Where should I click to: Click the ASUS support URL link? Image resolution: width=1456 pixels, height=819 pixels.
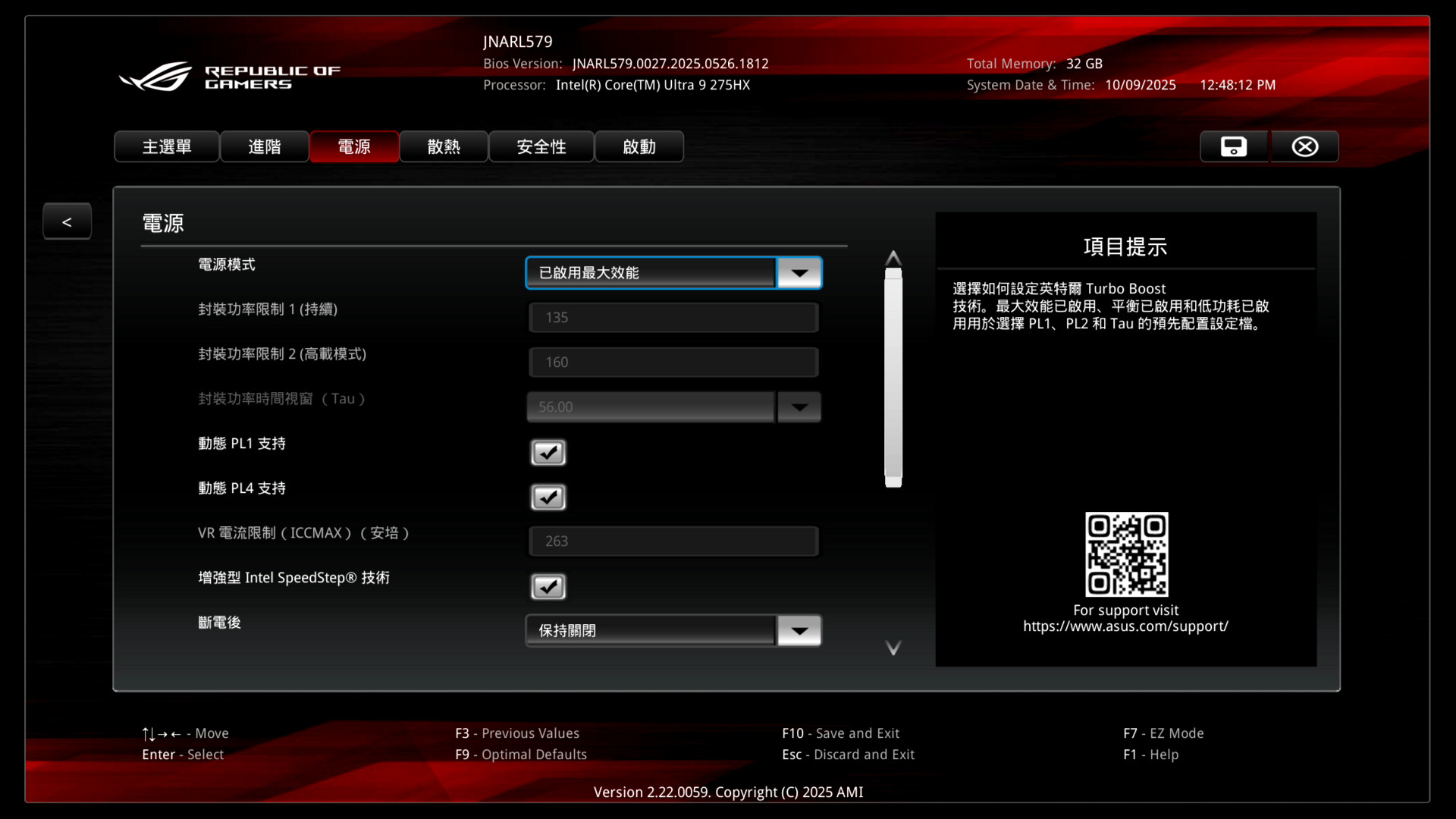coord(1125,626)
